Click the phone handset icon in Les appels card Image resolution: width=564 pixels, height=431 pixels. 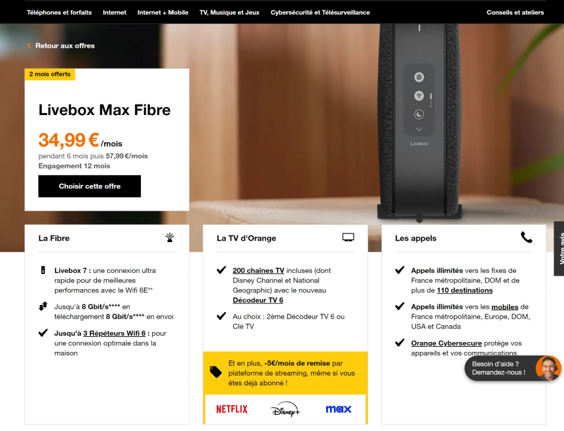coord(527,237)
